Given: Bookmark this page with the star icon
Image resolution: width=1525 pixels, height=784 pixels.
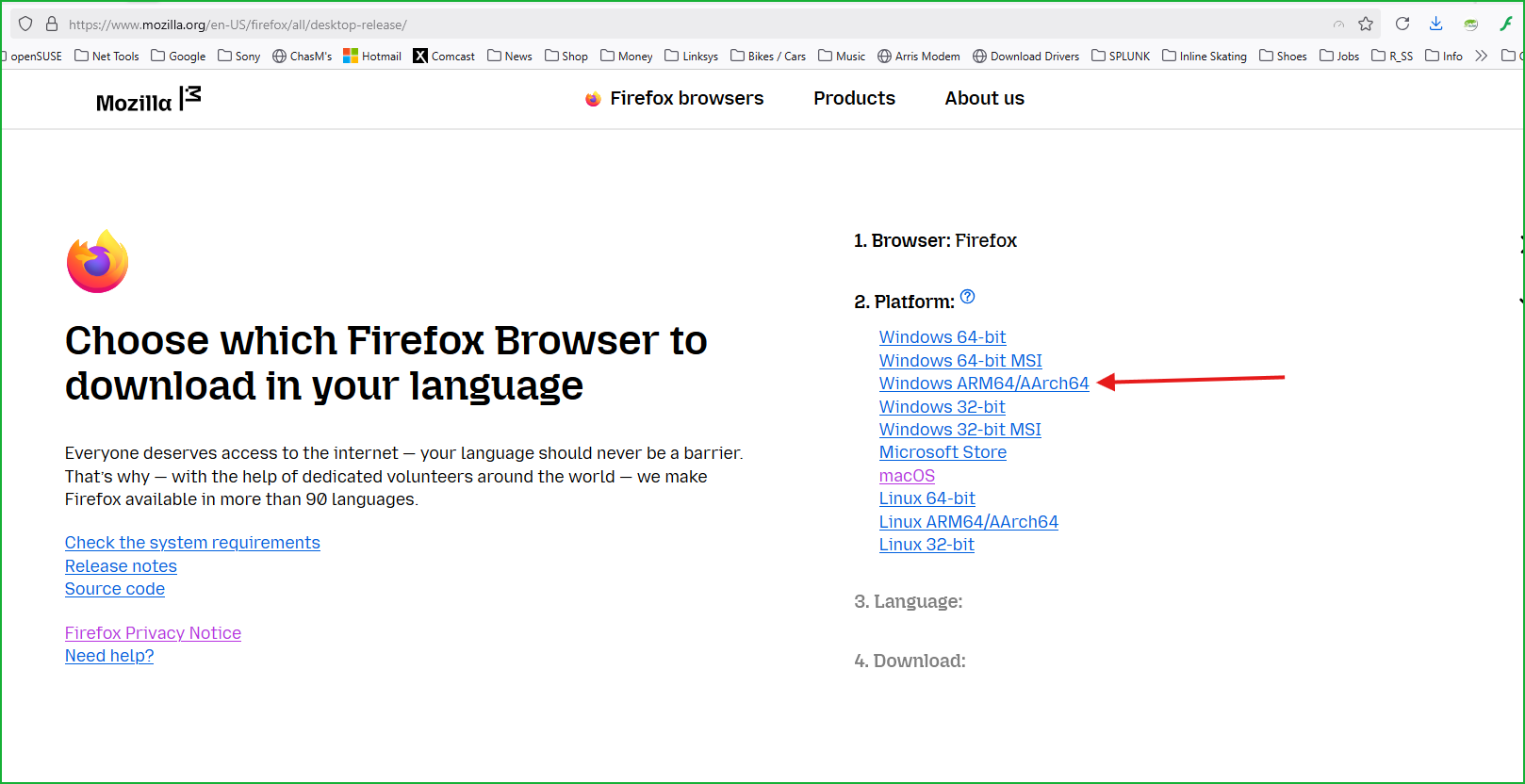Looking at the screenshot, I should 1366,24.
